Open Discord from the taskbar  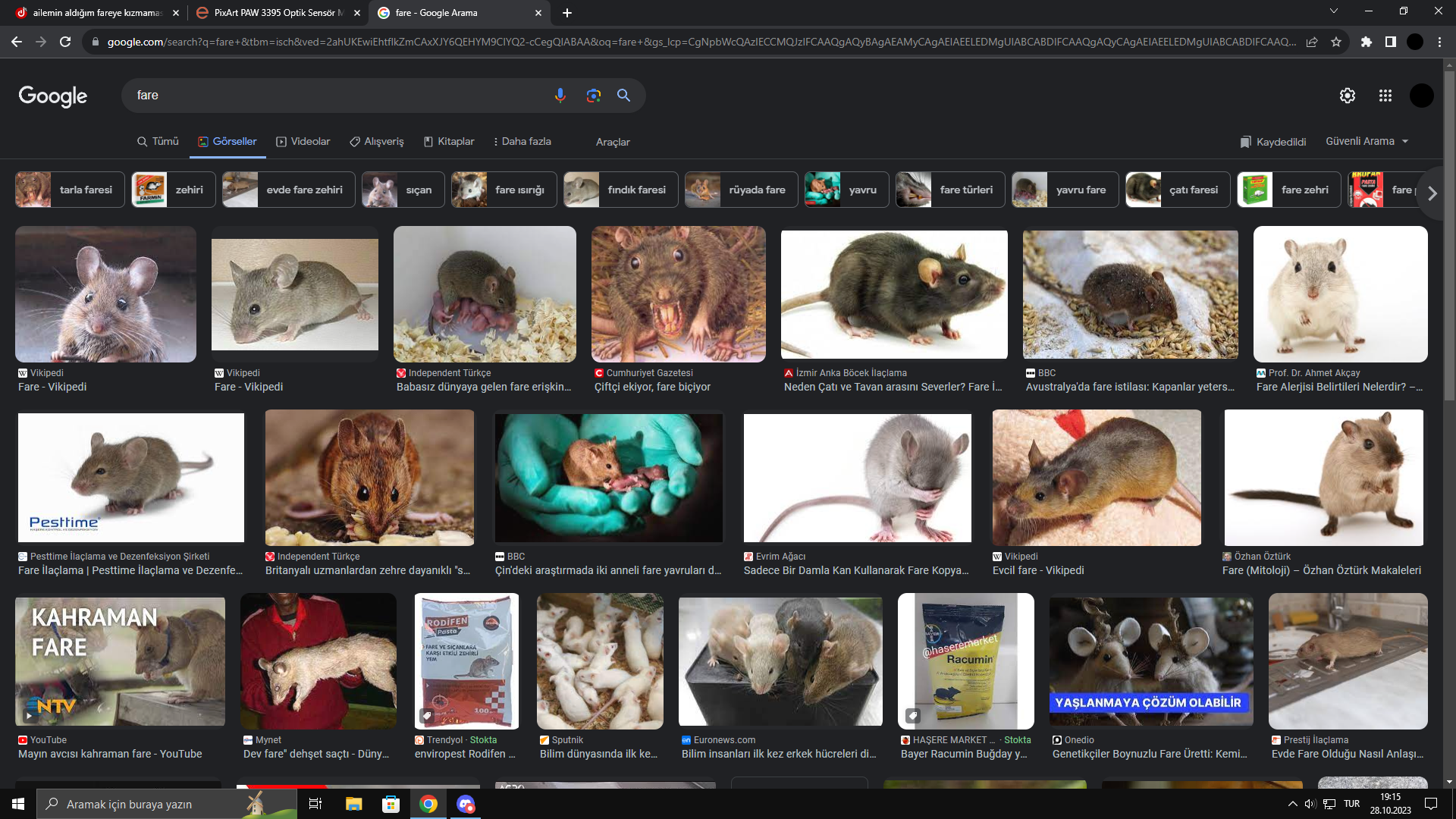pos(466,804)
